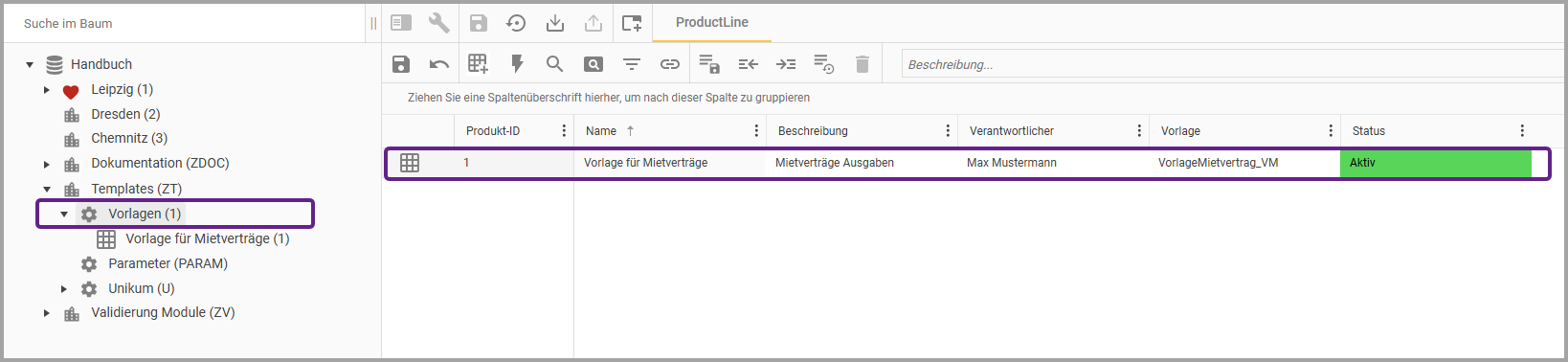Select Leipzig (1) in the tree
This screenshot has height=362, width=1568.
pyautogui.click(x=122, y=89)
